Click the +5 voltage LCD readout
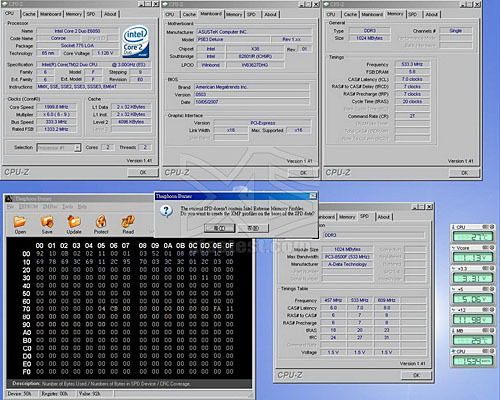The height and width of the screenshot is (400, 500). (473, 299)
